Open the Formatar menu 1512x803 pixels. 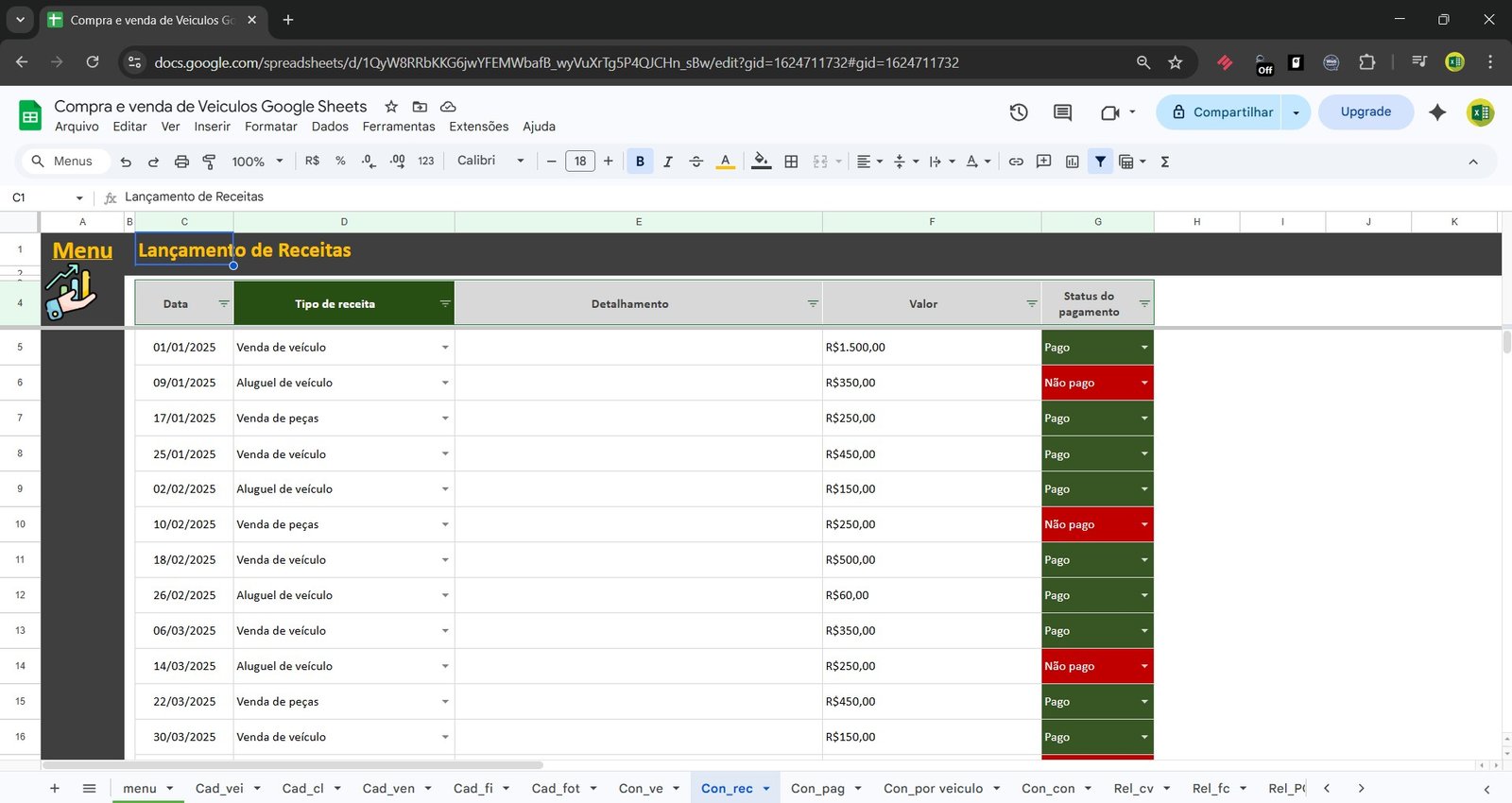pyautogui.click(x=270, y=127)
